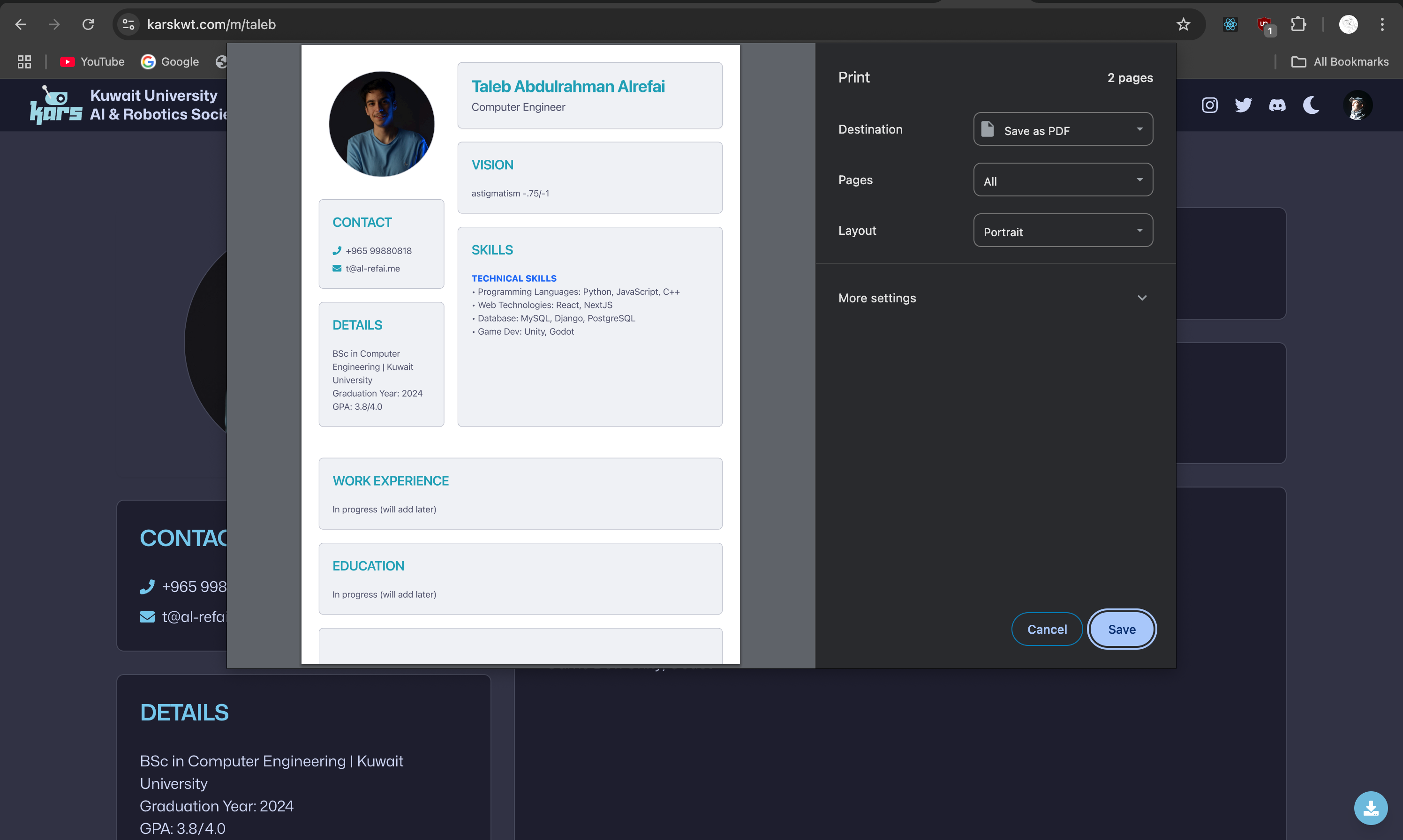Open the Destination Save as PDF dropdown
This screenshot has width=1403, height=840.
click(x=1063, y=129)
